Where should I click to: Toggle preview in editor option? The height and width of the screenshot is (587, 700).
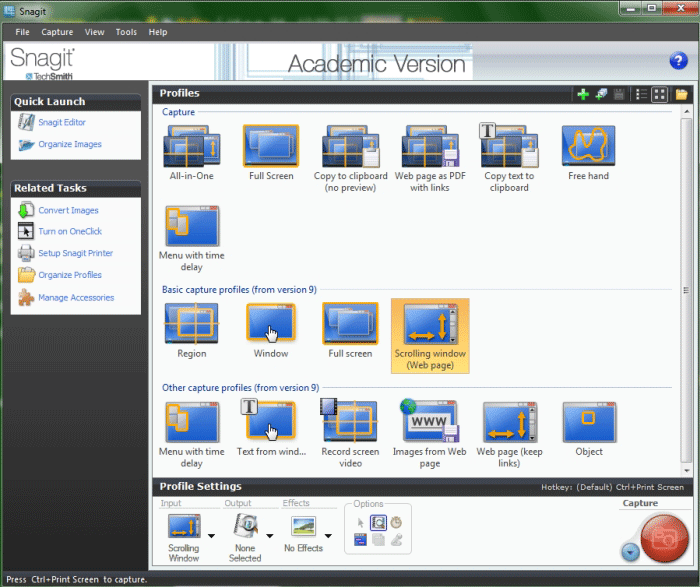[378, 522]
